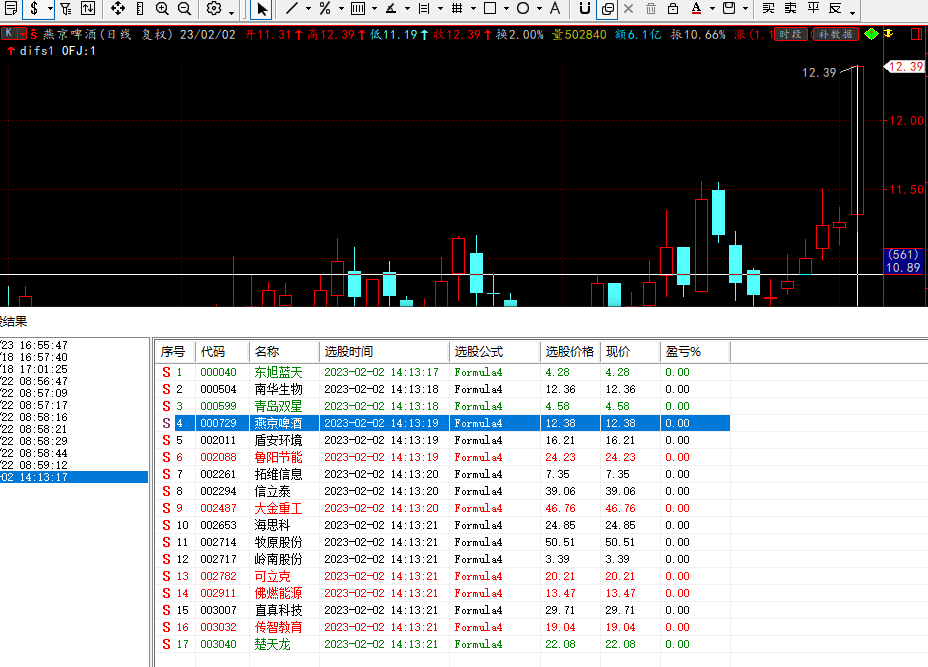Select the rectangle shape tool
This screenshot has width=928, height=667.
[490, 8]
